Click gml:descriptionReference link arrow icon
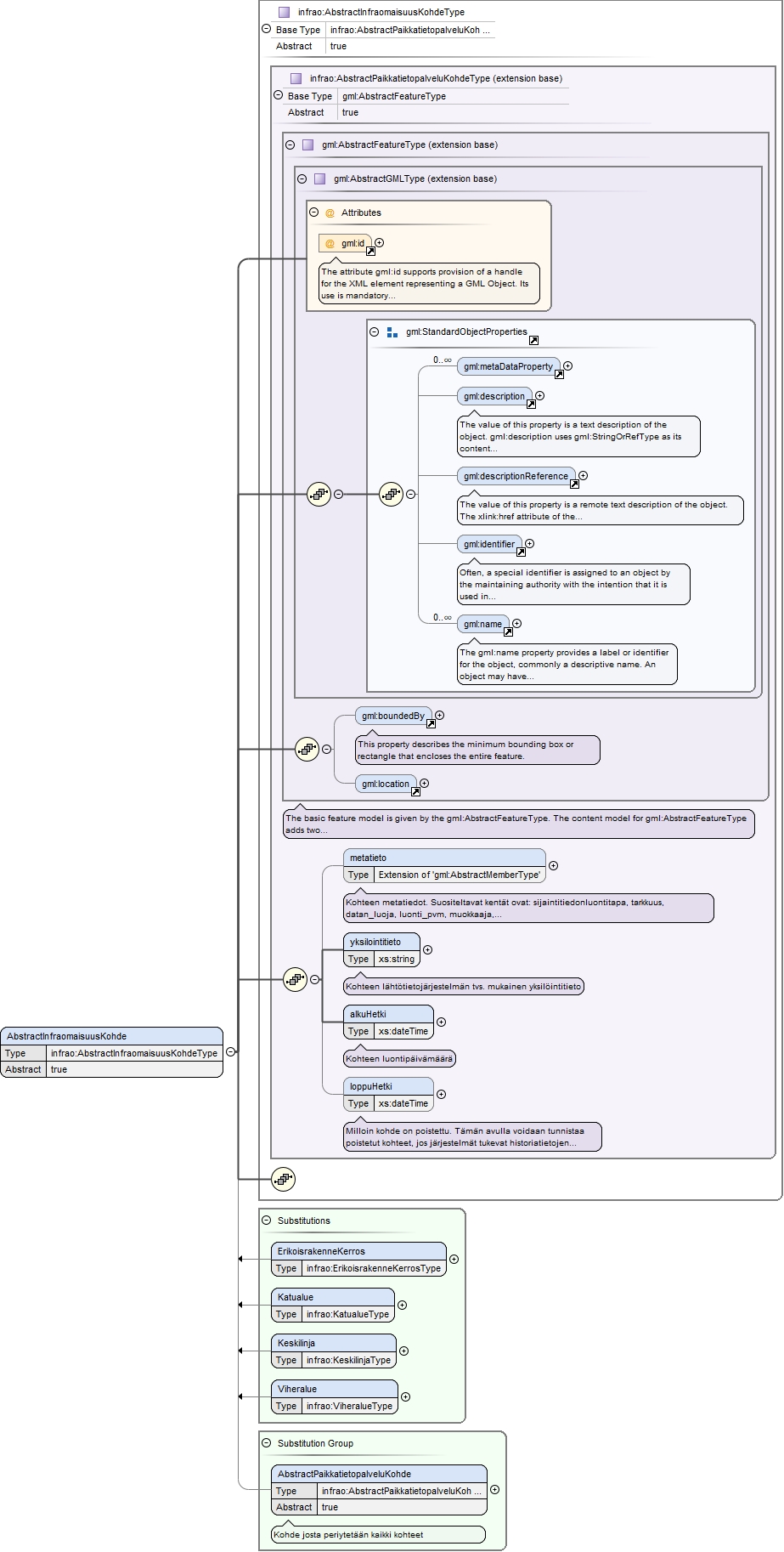Image resolution: width=784 pixels, height=1552 pixels. 574,484
